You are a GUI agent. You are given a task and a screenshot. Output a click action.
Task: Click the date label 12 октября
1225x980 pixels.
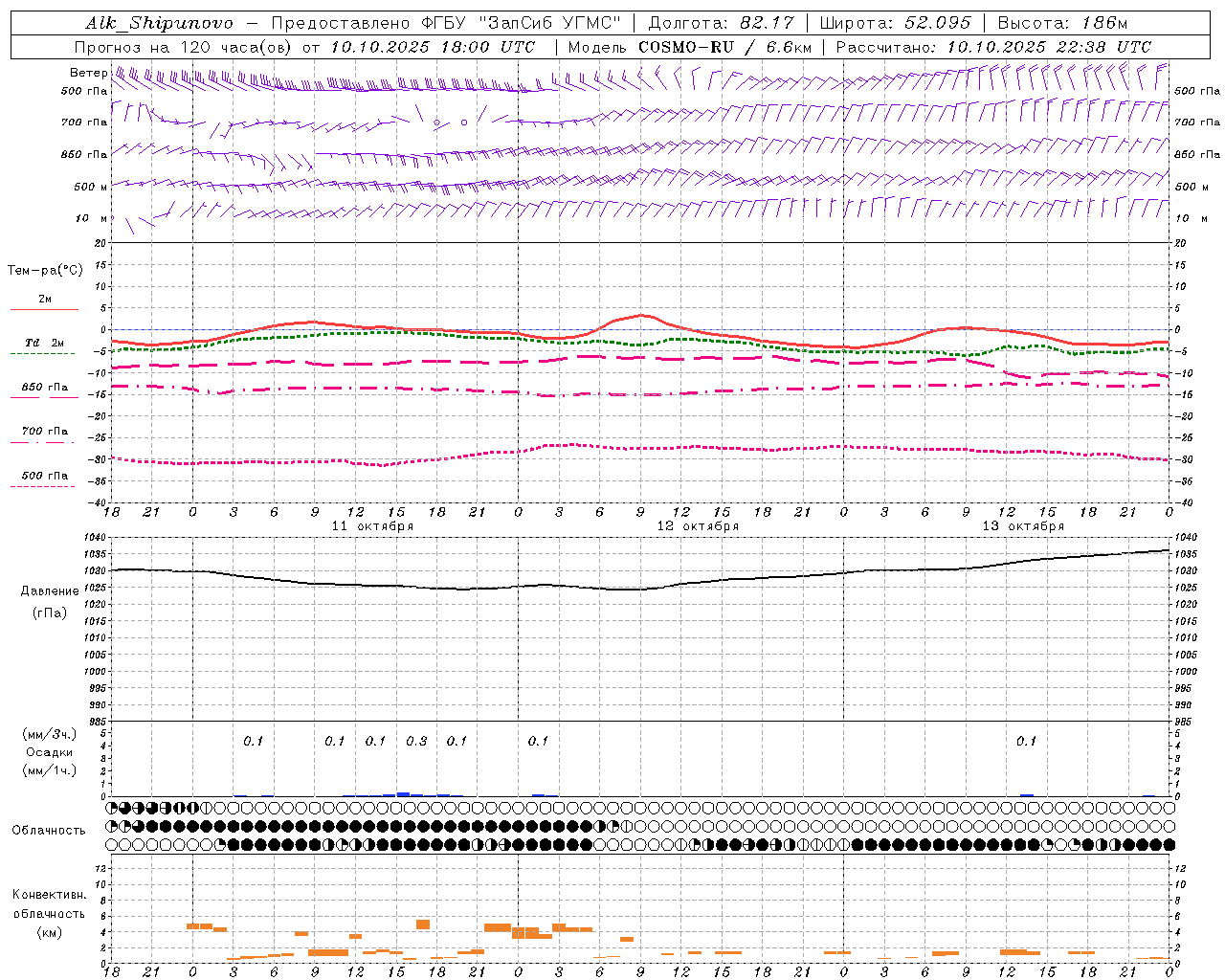point(698,525)
